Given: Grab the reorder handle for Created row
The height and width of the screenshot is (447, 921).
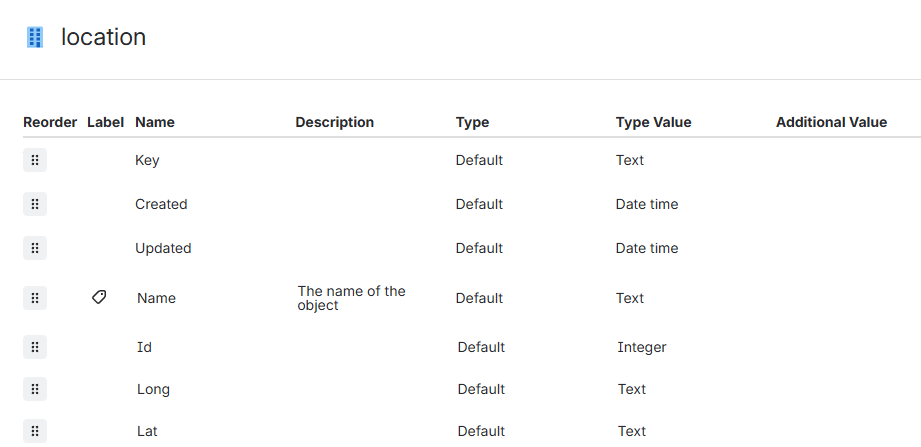Looking at the screenshot, I should (x=35, y=204).
